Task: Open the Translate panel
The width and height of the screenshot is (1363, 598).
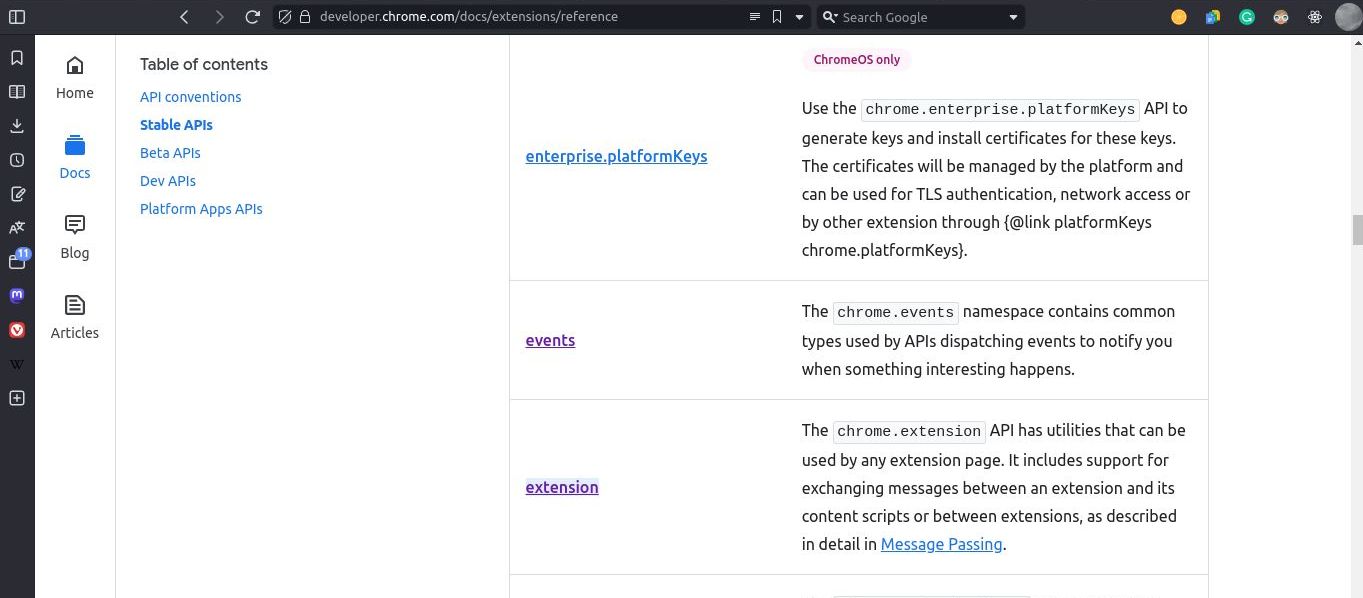Action: pyautogui.click(x=17, y=227)
